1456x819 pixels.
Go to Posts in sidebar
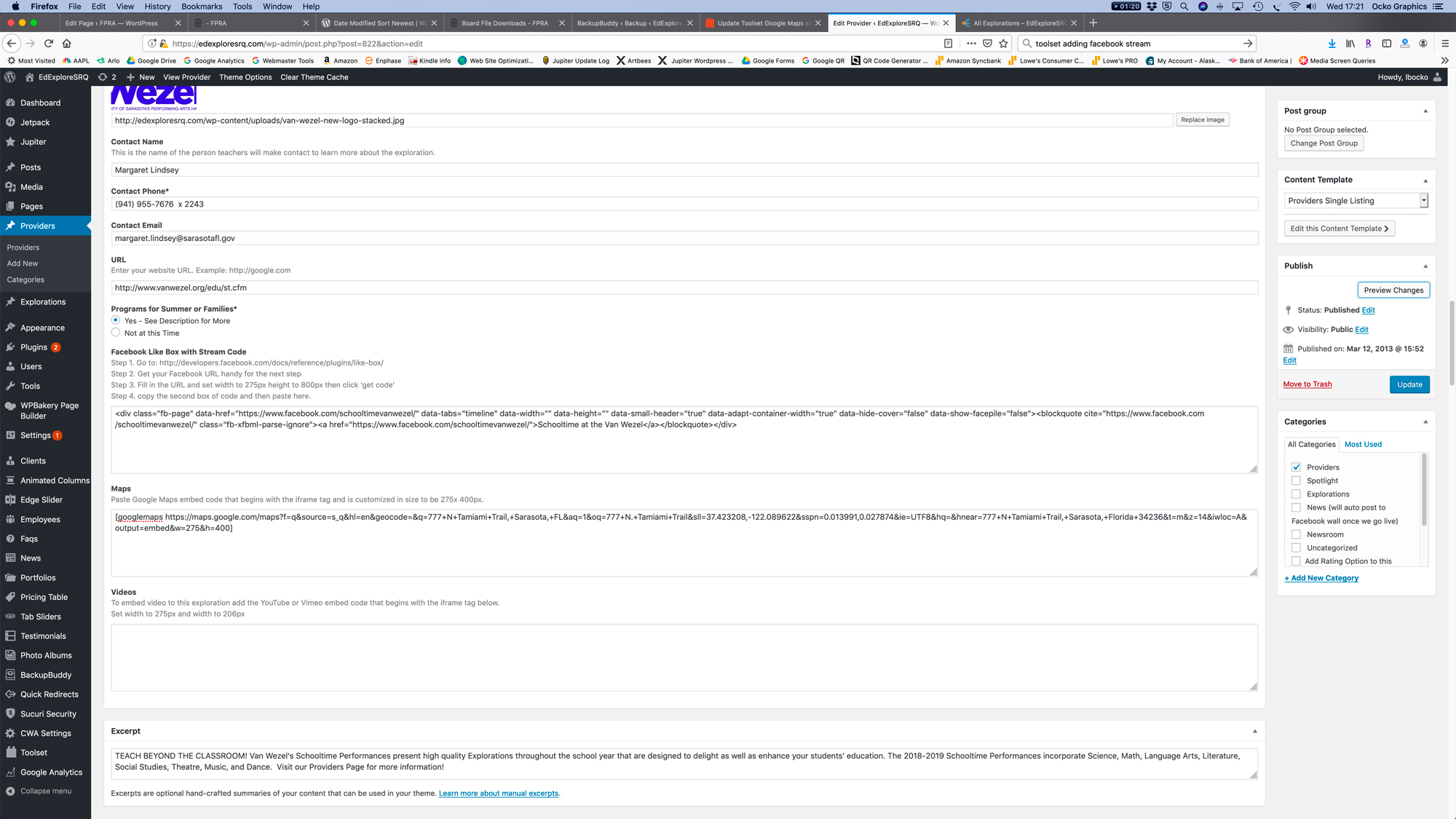(31, 167)
